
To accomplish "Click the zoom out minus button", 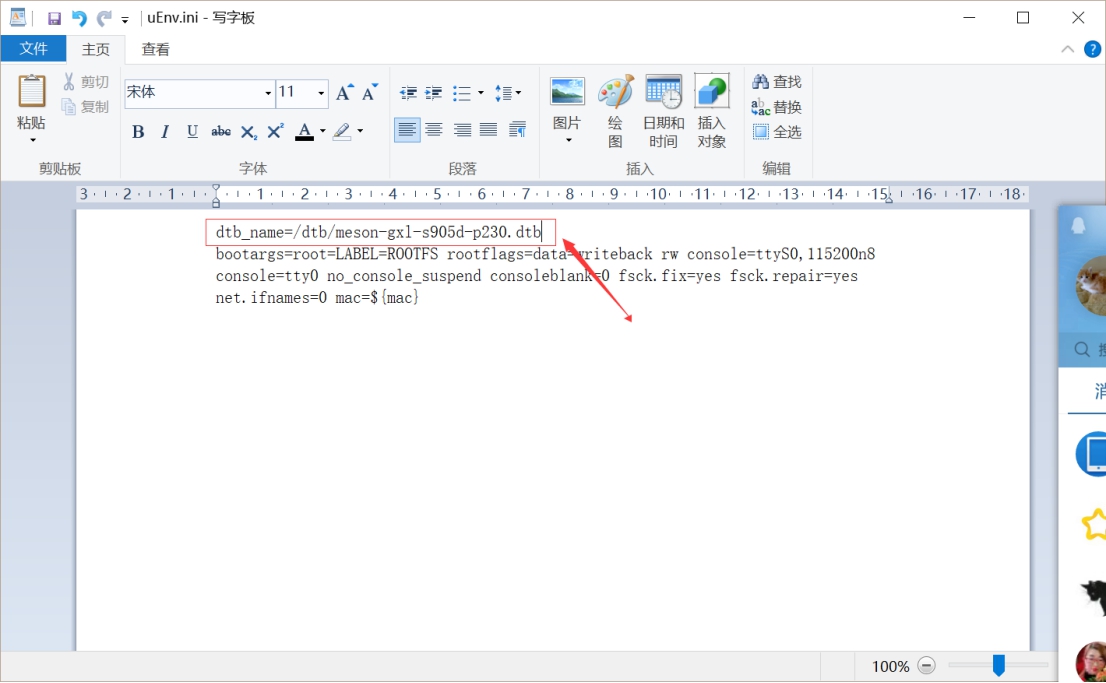I will point(926,665).
